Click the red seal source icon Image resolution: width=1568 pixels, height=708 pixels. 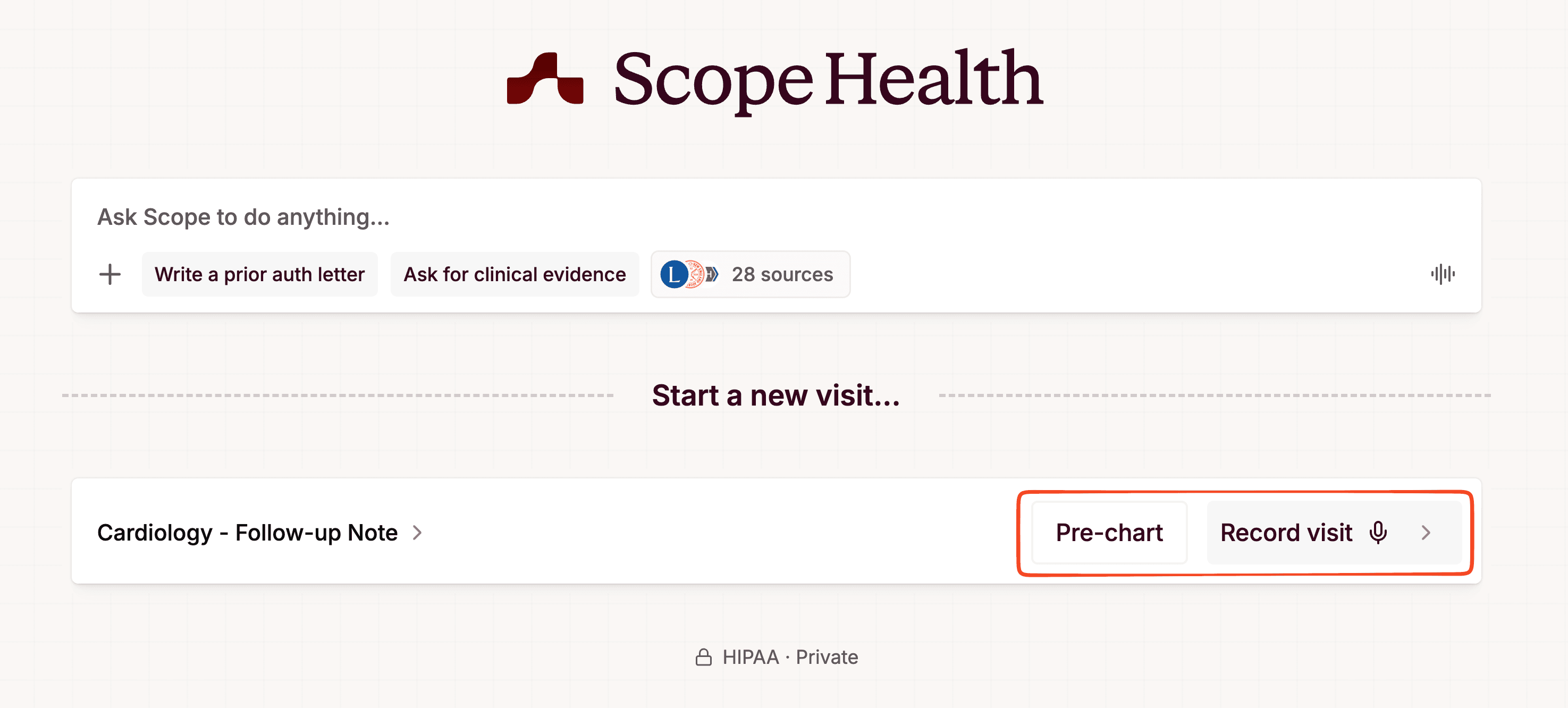[x=695, y=275]
